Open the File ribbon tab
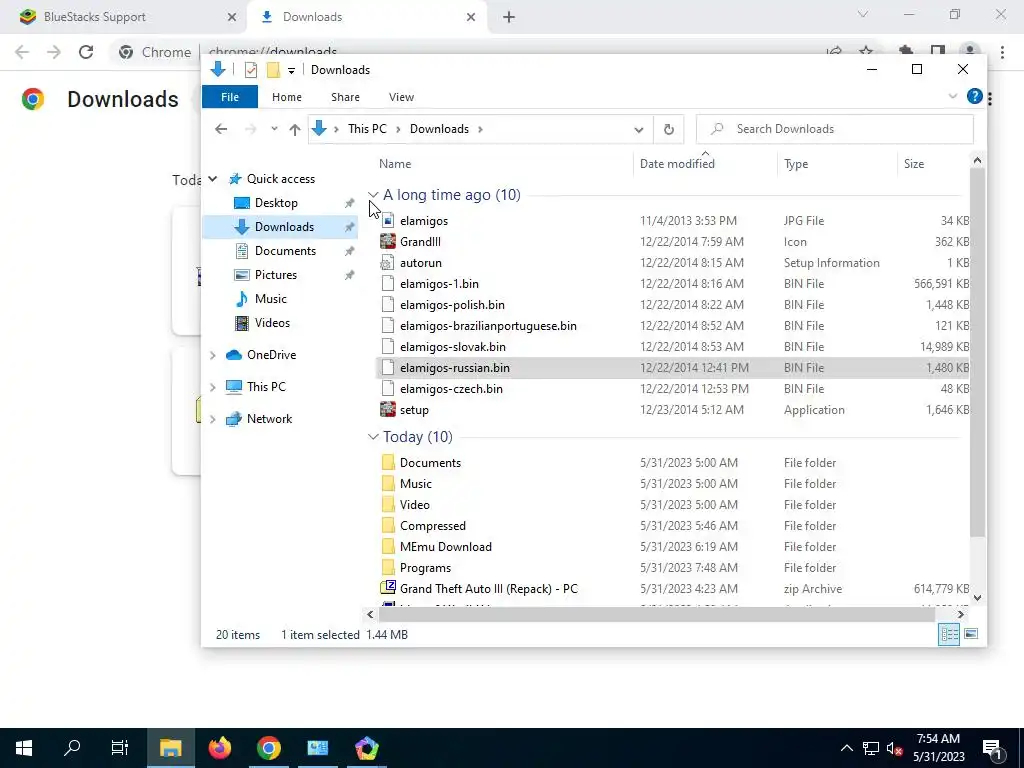 coord(230,97)
